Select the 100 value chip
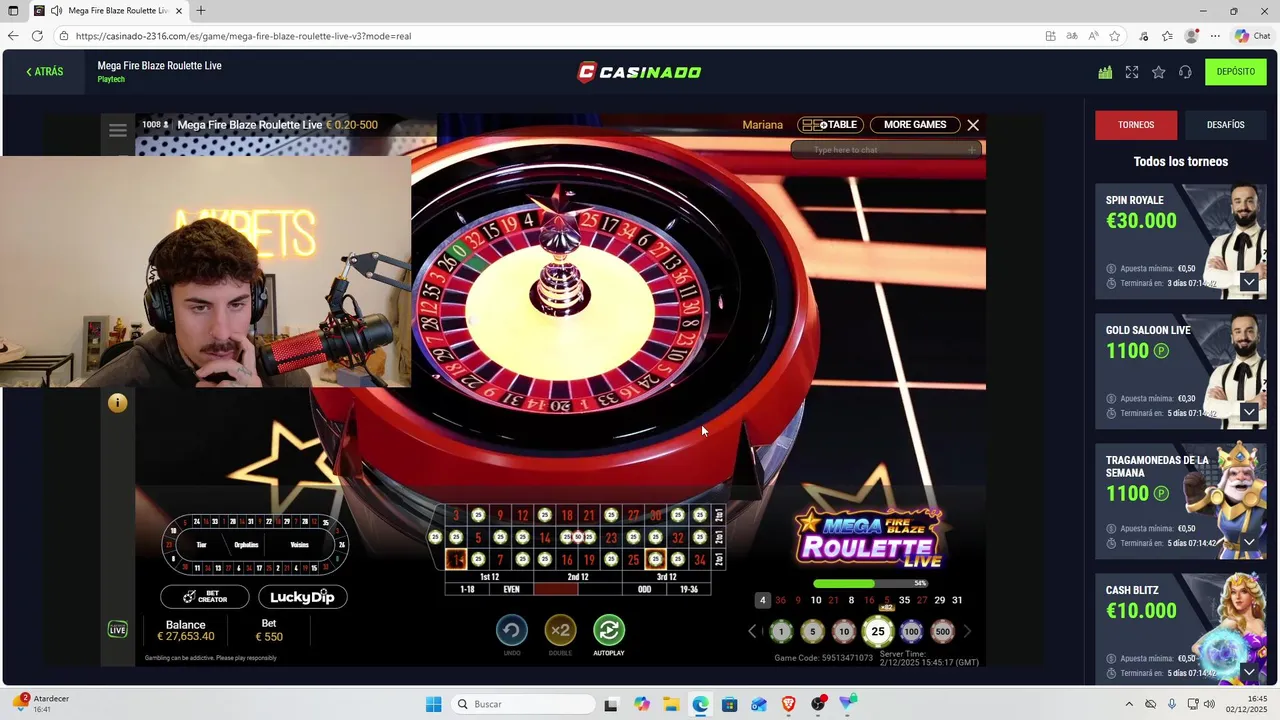The image size is (1280, 720). pyautogui.click(x=911, y=631)
